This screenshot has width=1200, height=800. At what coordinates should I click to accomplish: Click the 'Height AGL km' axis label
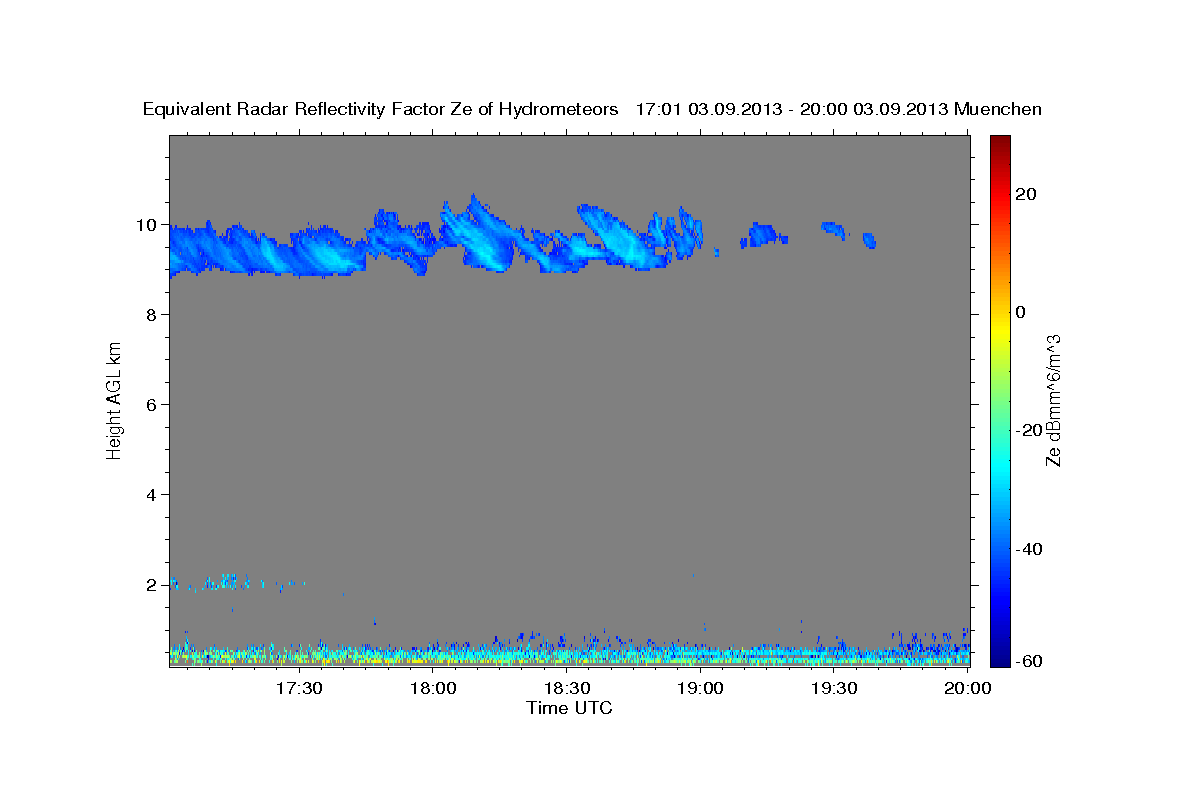(115, 399)
